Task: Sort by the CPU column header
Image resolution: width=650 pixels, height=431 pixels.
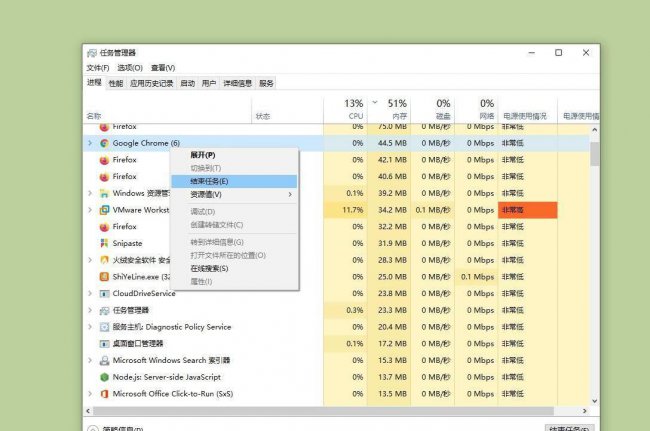Action: [x=345, y=110]
